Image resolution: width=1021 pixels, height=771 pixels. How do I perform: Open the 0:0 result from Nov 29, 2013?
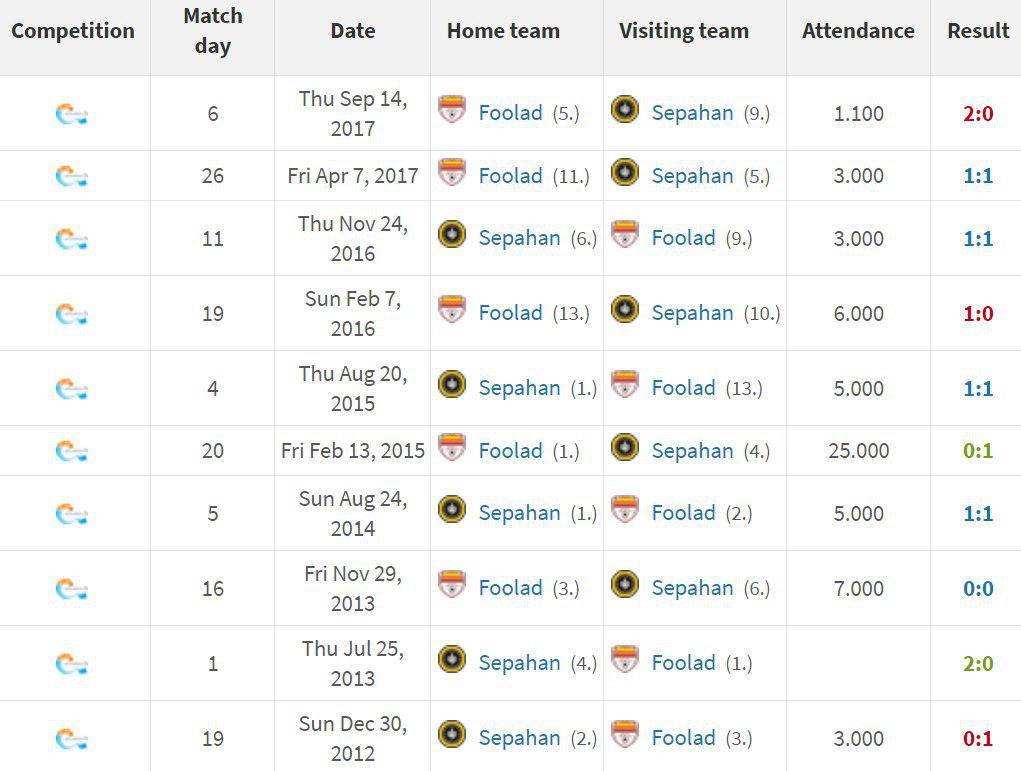tap(978, 588)
